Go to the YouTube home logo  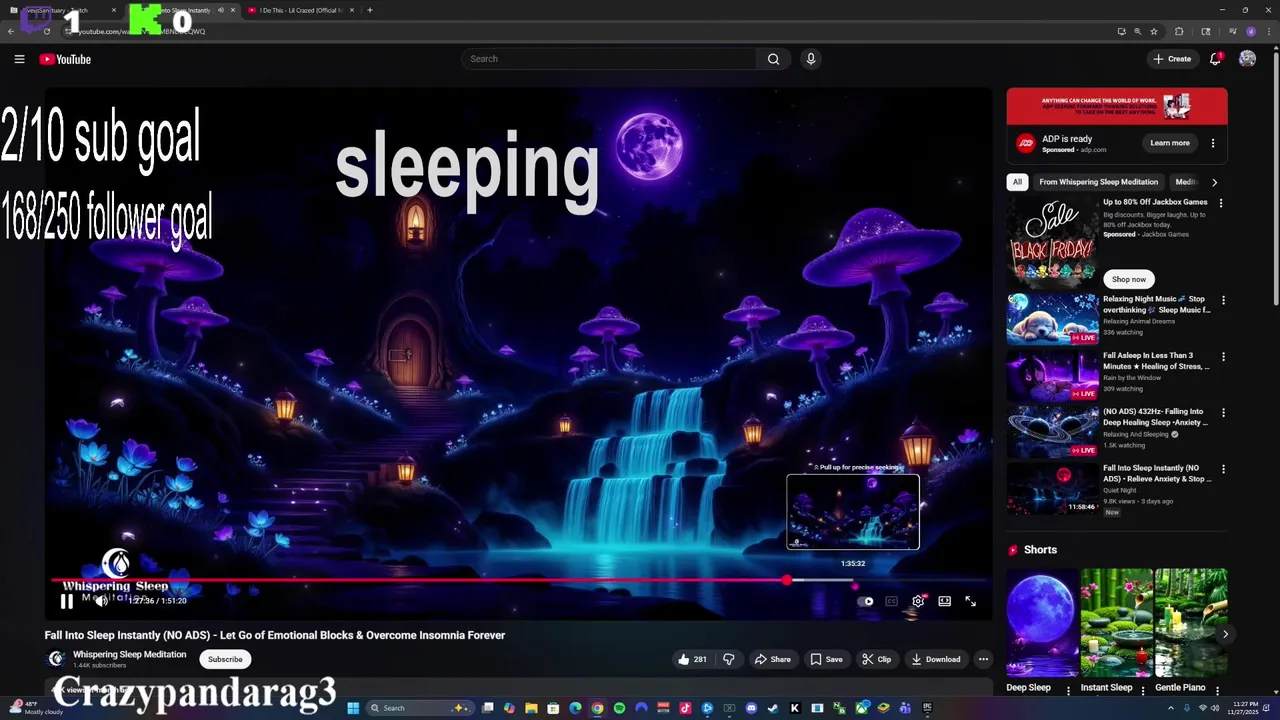65,59
